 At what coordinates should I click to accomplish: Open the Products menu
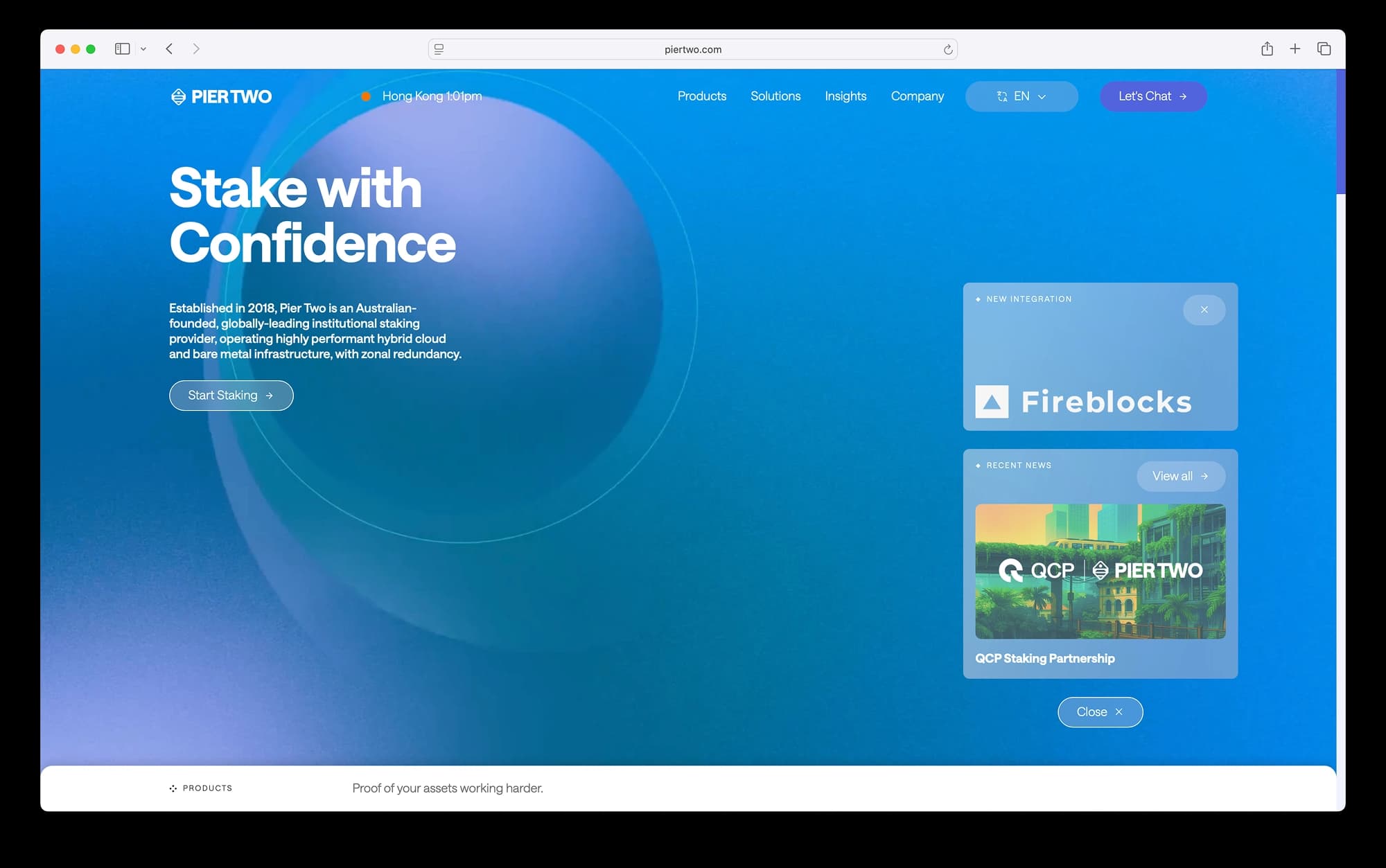[701, 96]
